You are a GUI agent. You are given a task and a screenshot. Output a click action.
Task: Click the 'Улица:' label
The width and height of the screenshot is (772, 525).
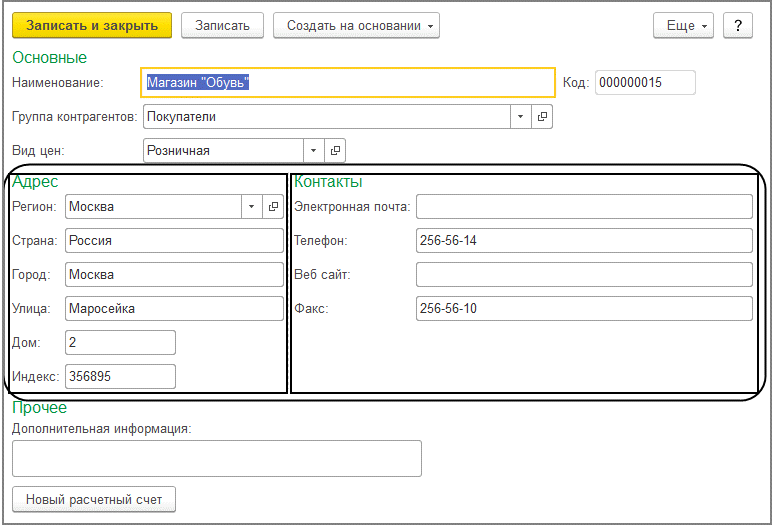pyautogui.click(x=32, y=309)
